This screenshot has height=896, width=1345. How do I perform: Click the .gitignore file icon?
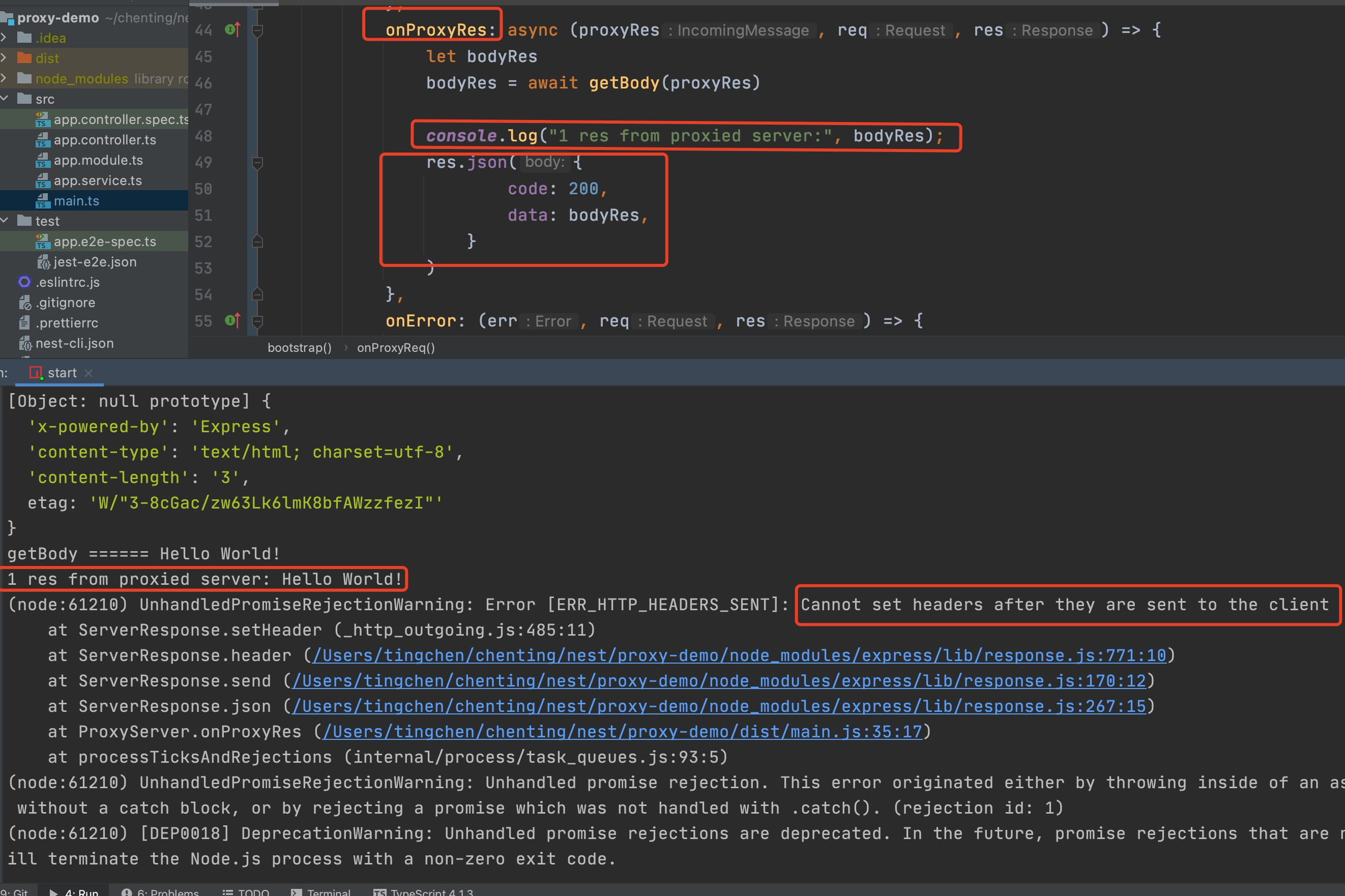[24, 302]
